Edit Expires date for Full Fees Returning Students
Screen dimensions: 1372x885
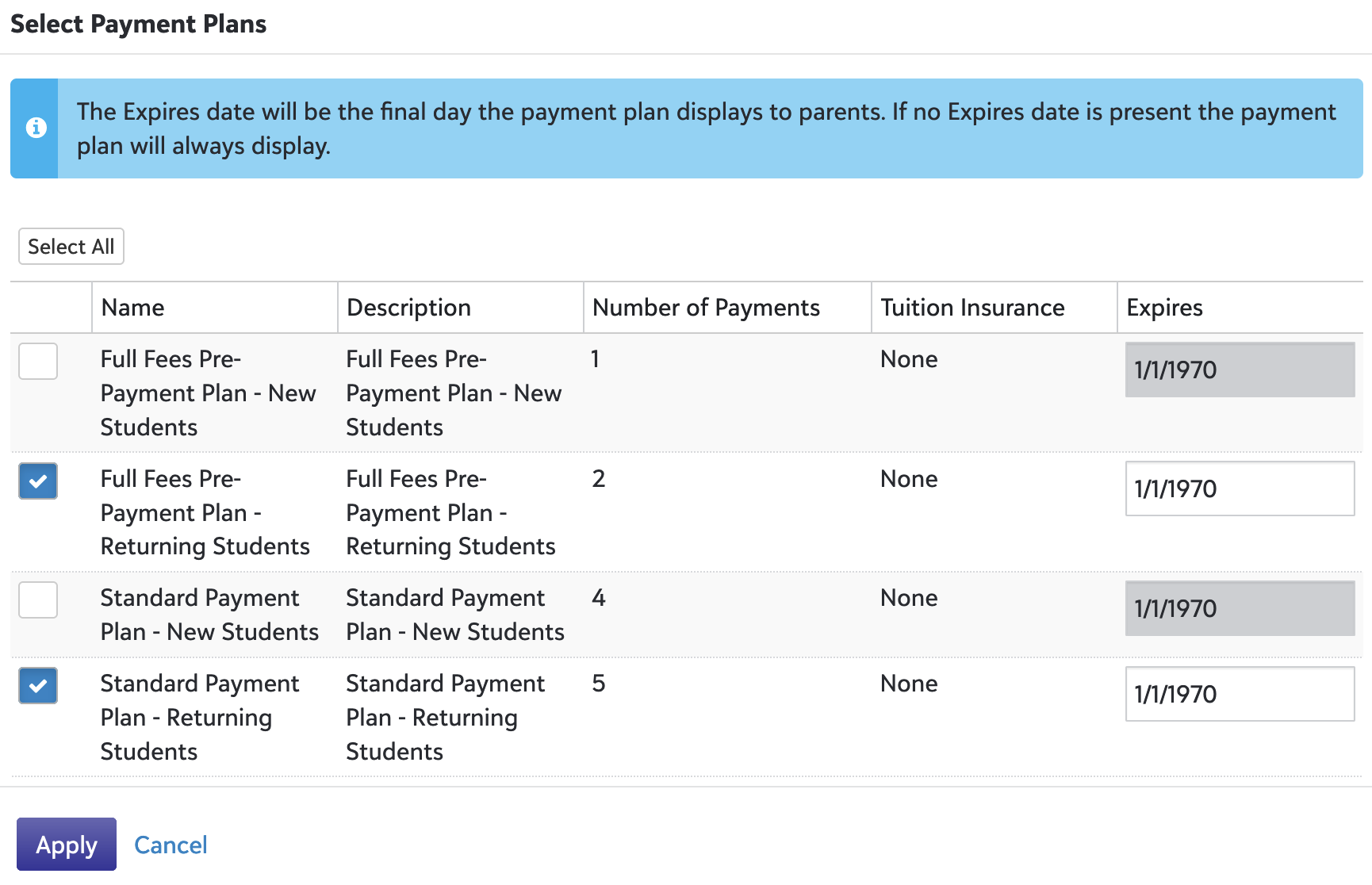click(x=1239, y=488)
